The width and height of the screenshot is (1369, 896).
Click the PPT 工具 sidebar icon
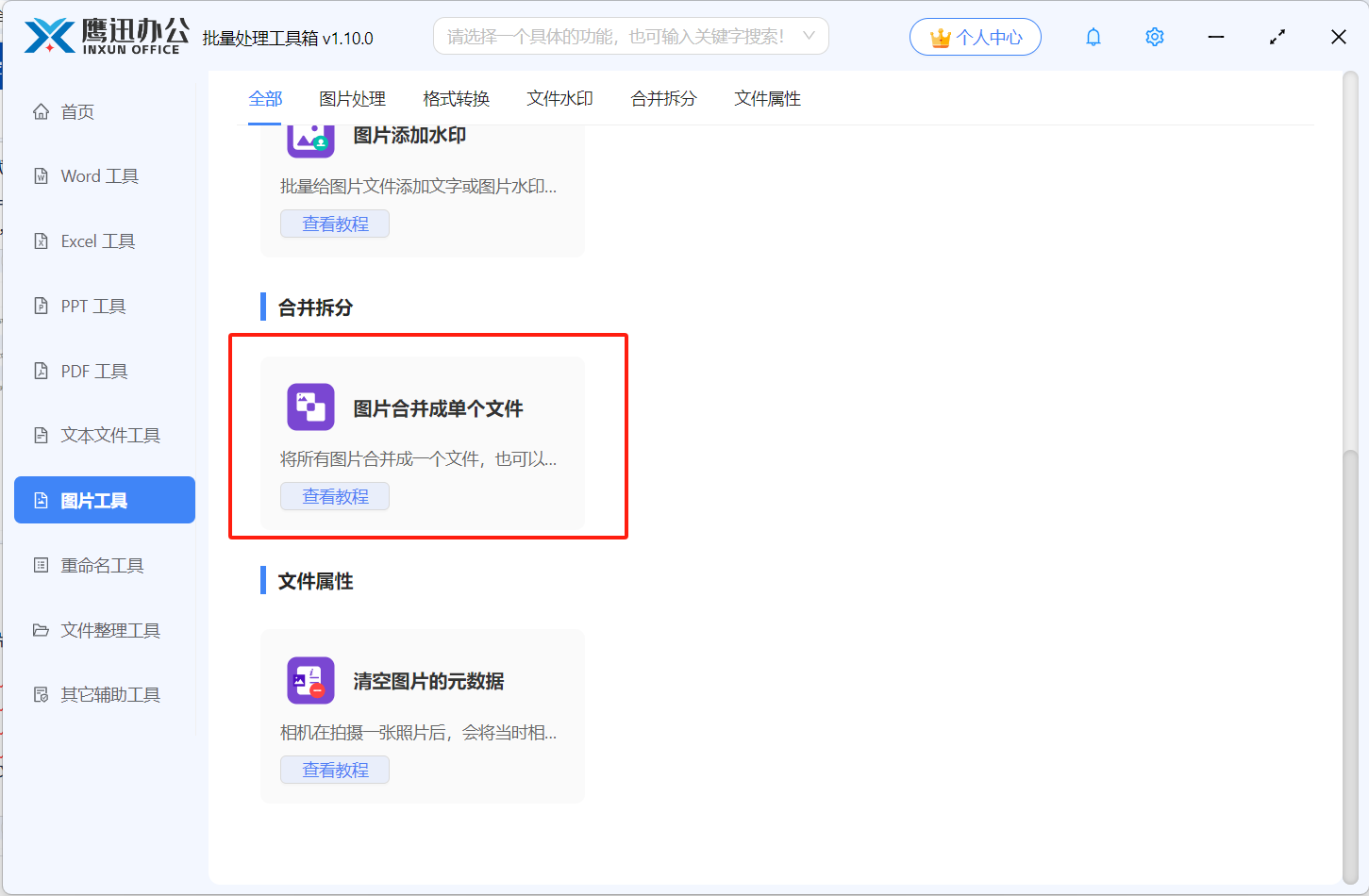(x=41, y=306)
